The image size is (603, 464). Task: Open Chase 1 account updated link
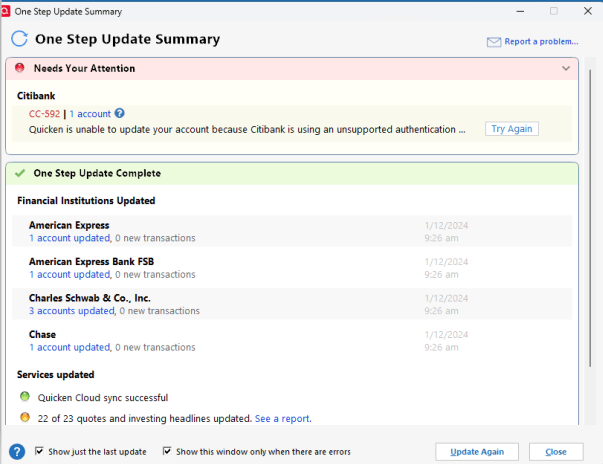(x=70, y=347)
